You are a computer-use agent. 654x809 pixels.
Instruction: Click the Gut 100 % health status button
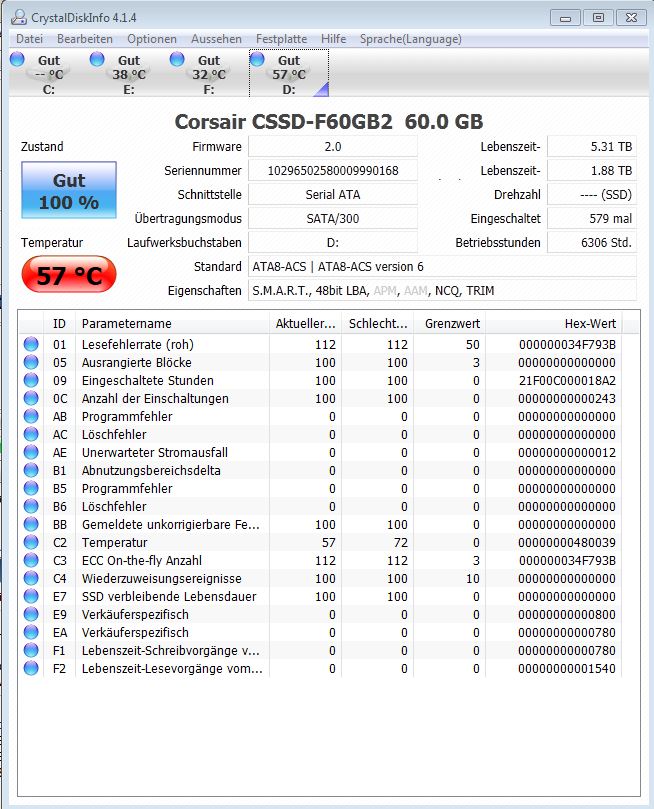(69, 190)
